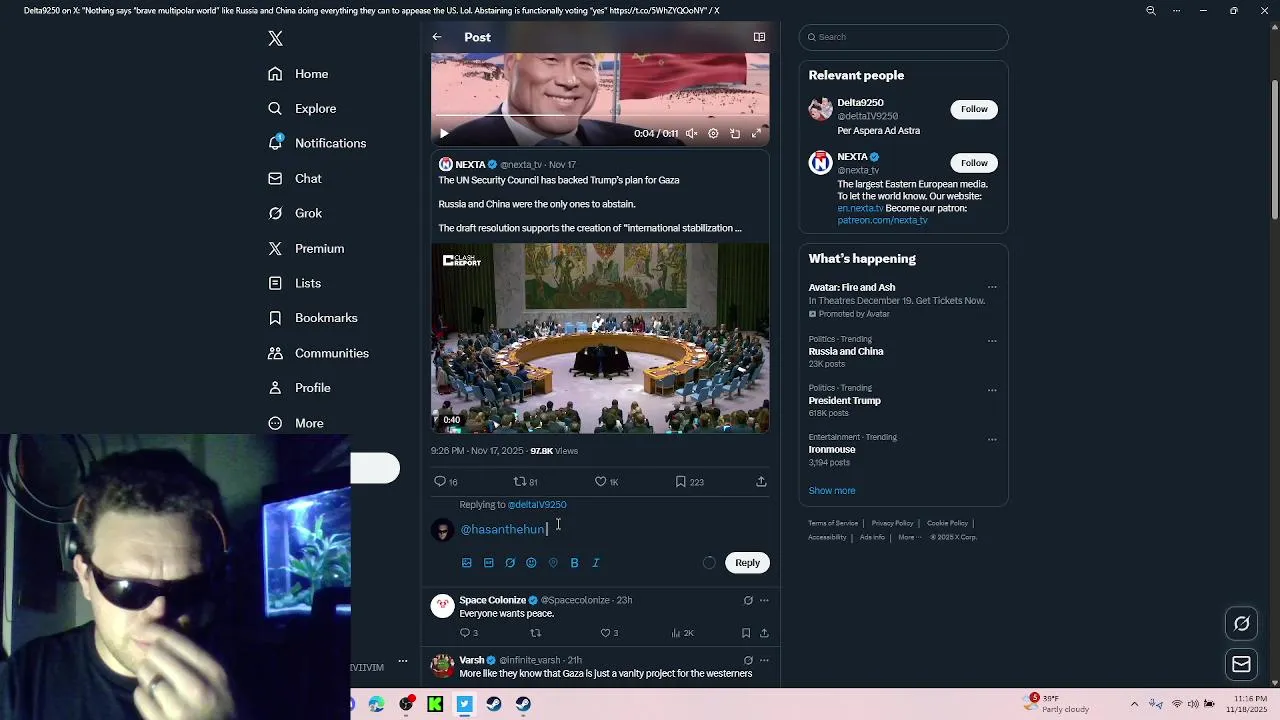Open Grok in the sidebar
Screen dimensions: 1280x720
(295, 213)
